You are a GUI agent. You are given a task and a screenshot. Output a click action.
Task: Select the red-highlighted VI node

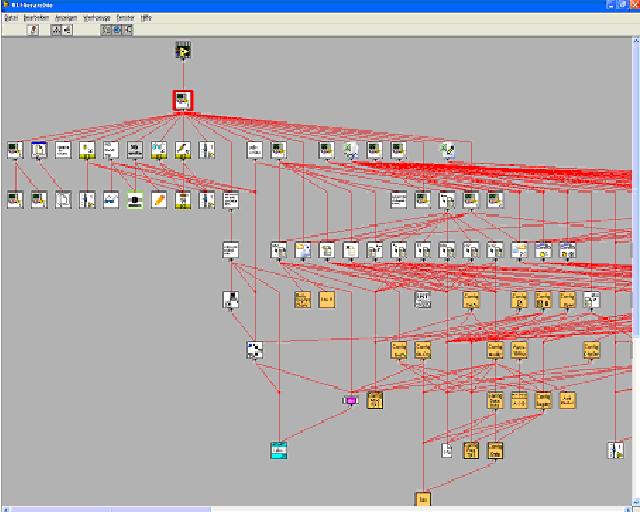coord(183,100)
